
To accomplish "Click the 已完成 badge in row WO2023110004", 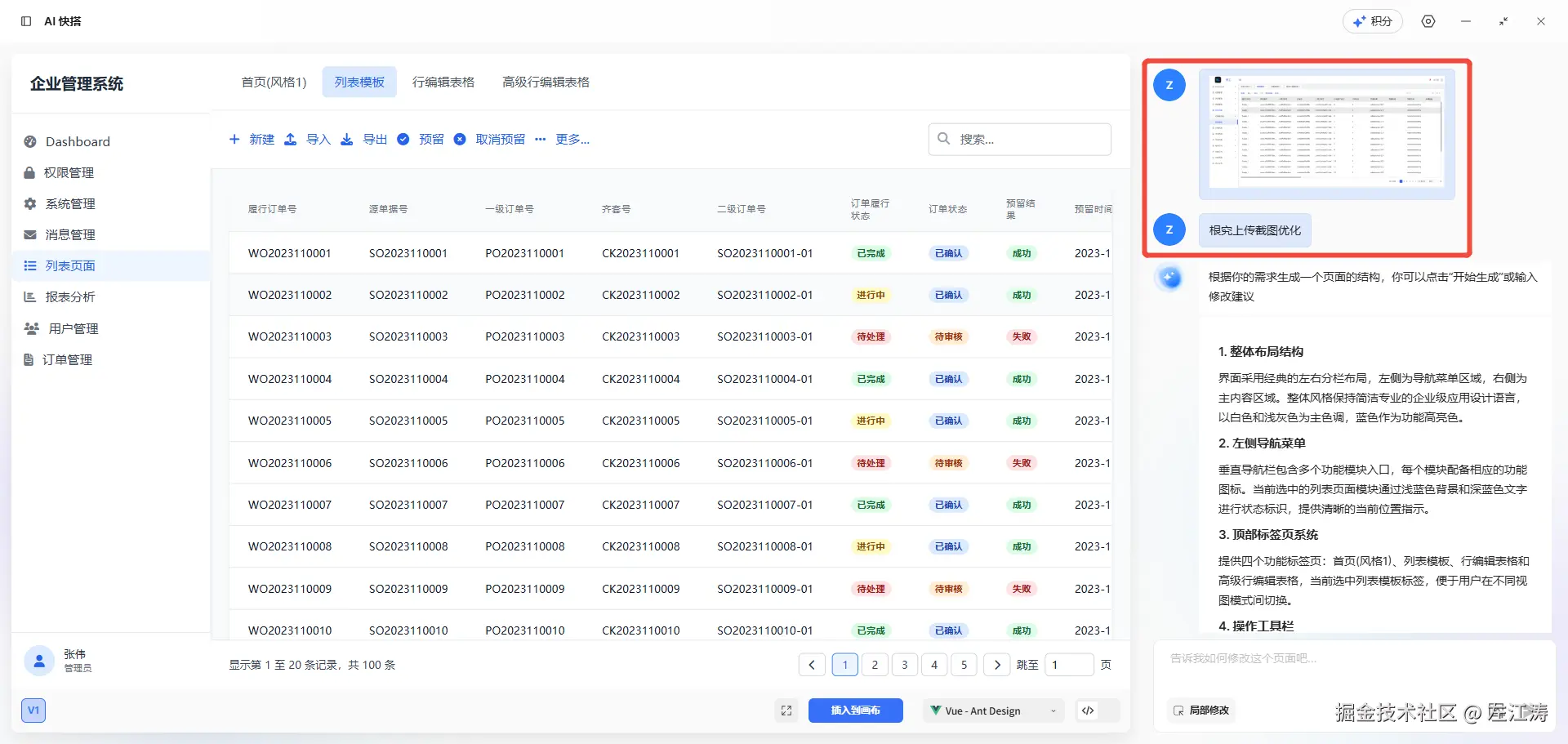I will (871, 379).
